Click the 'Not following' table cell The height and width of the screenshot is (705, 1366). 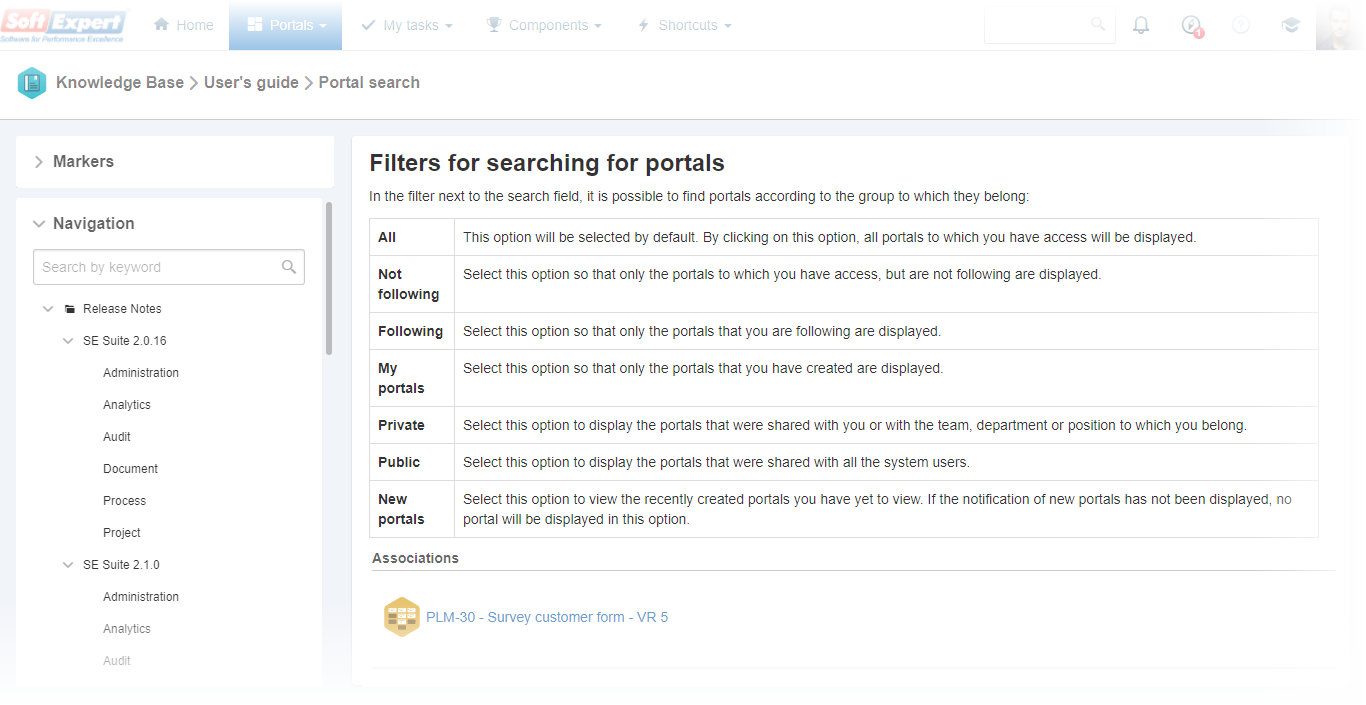click(412, 284)
